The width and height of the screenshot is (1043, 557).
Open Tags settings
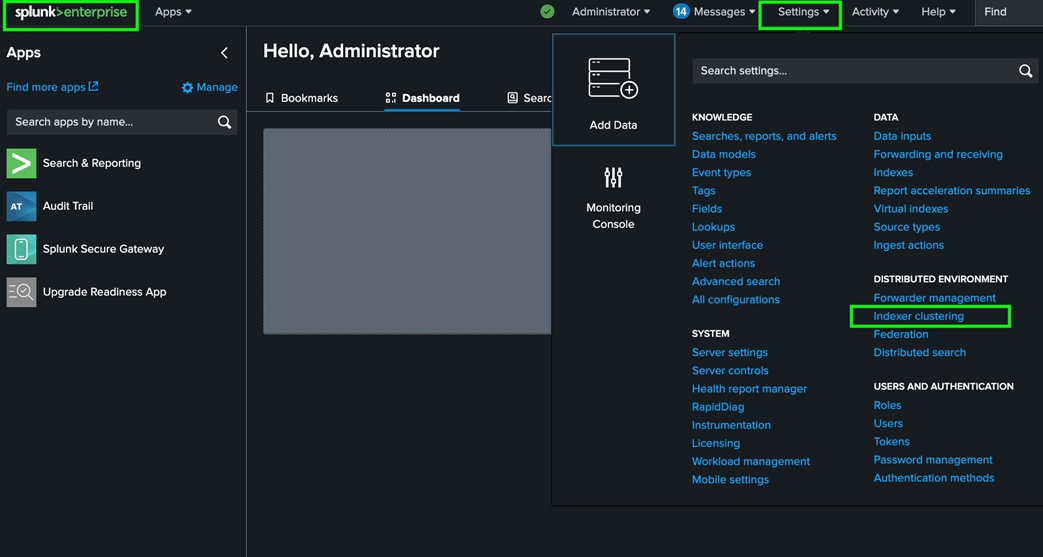coord(704,190)
